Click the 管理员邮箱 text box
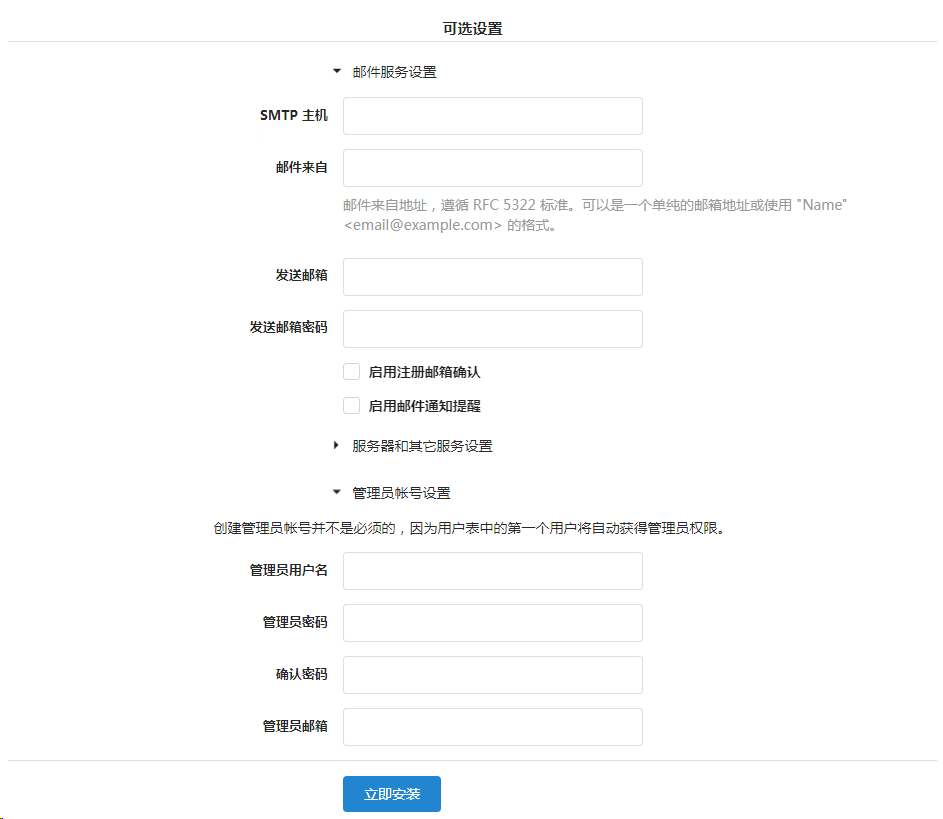 (492, 727)
